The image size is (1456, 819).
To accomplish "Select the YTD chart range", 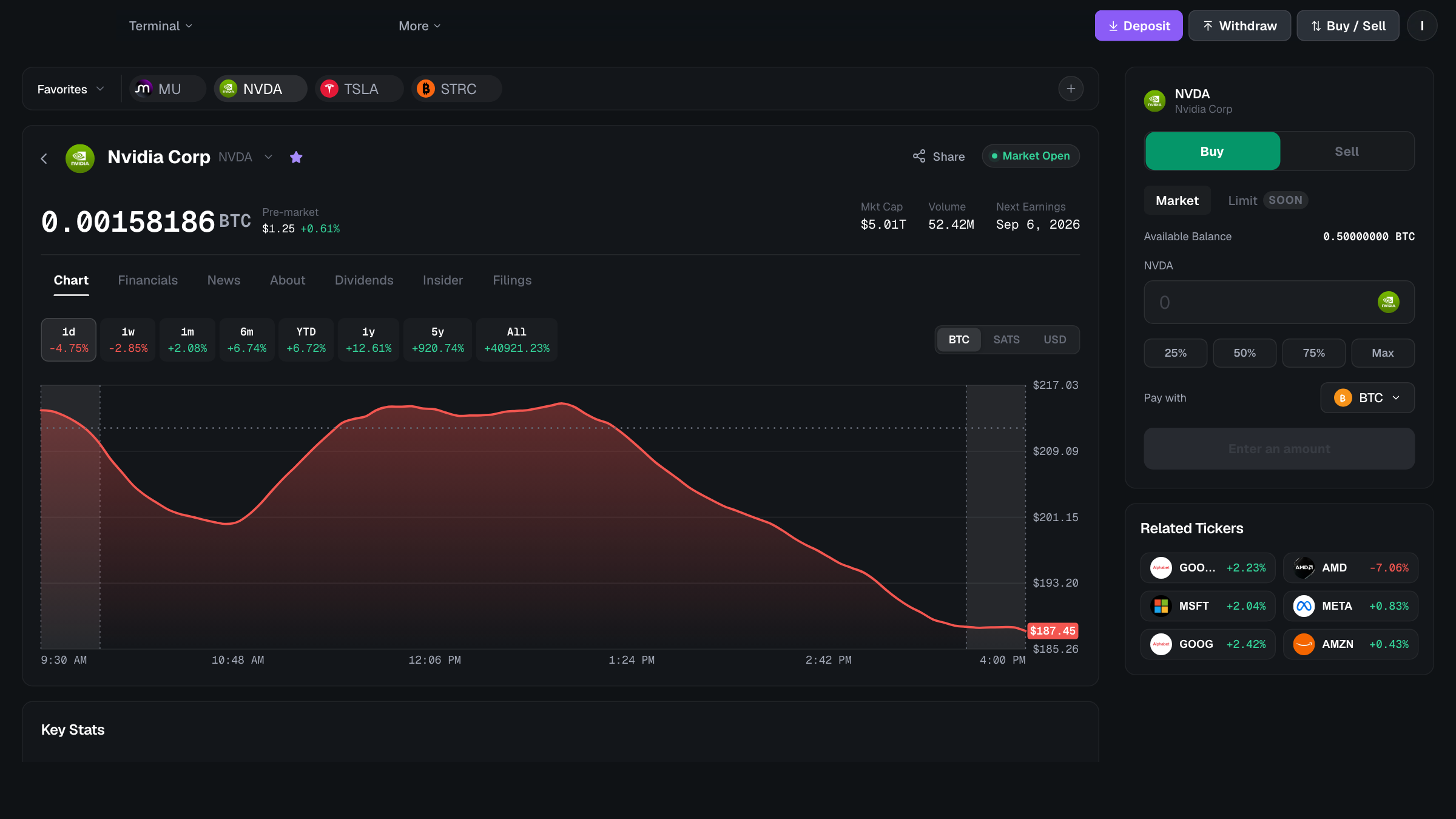I will [306, 340].
